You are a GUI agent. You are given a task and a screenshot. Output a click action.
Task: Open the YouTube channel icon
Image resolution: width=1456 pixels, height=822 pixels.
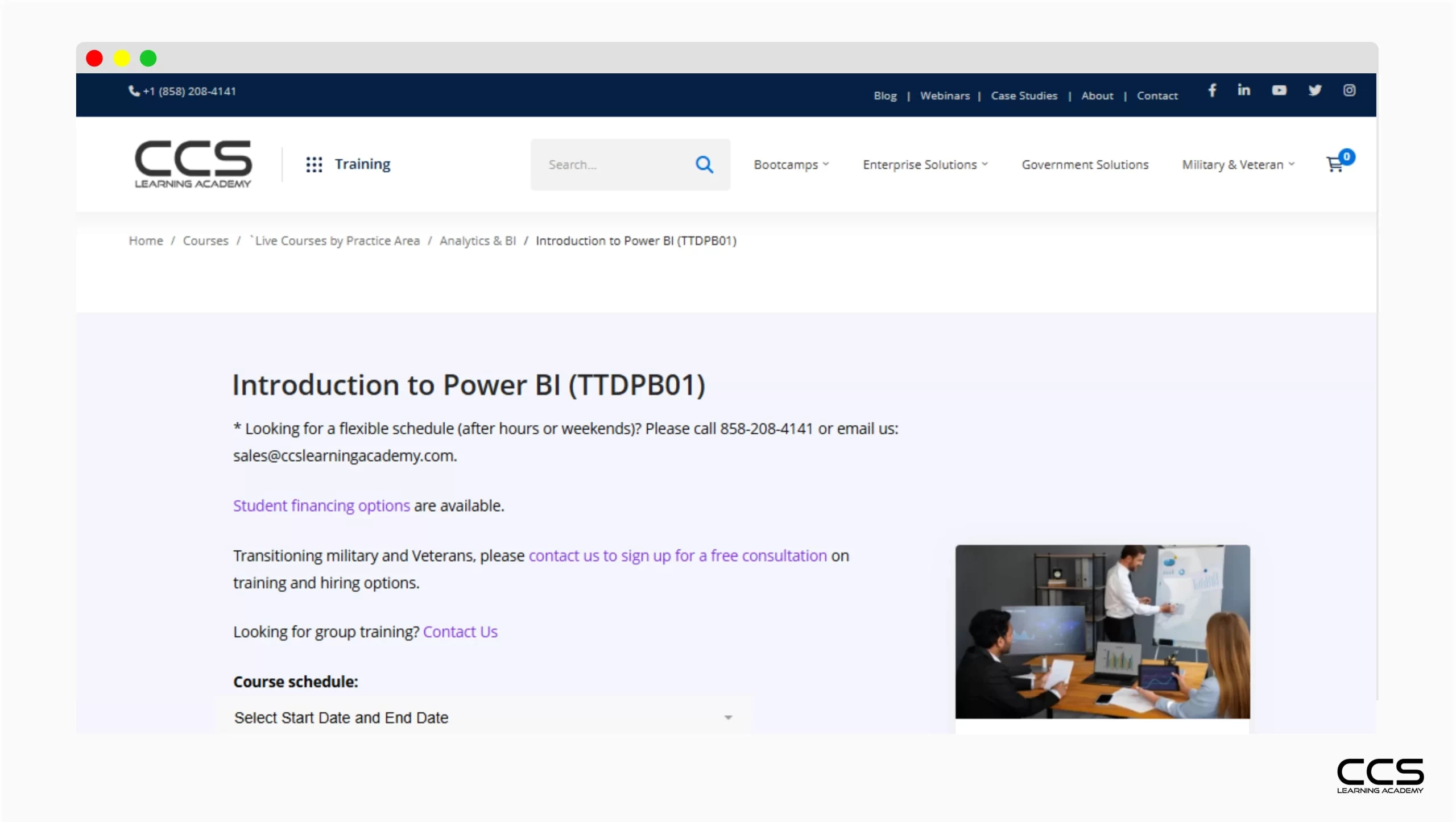[x=1279, y=90]
